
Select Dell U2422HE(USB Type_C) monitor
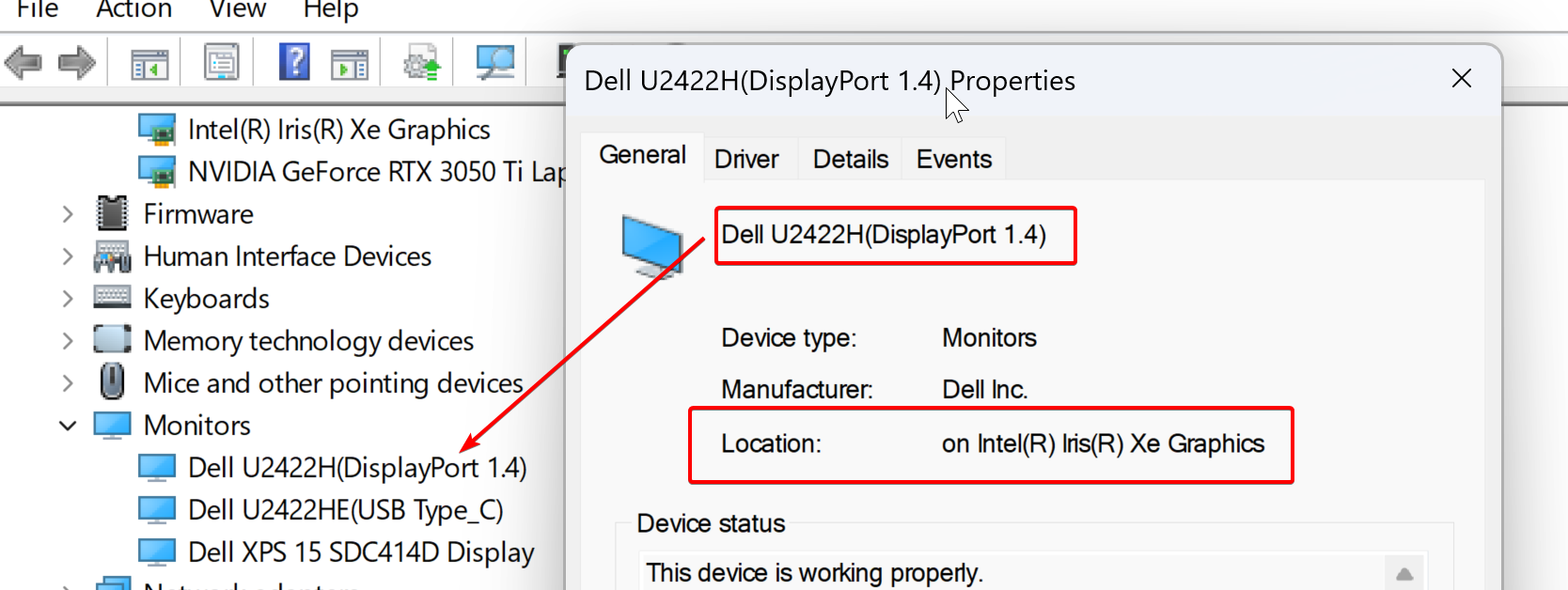pyautogui.click(x=346, y=510)
